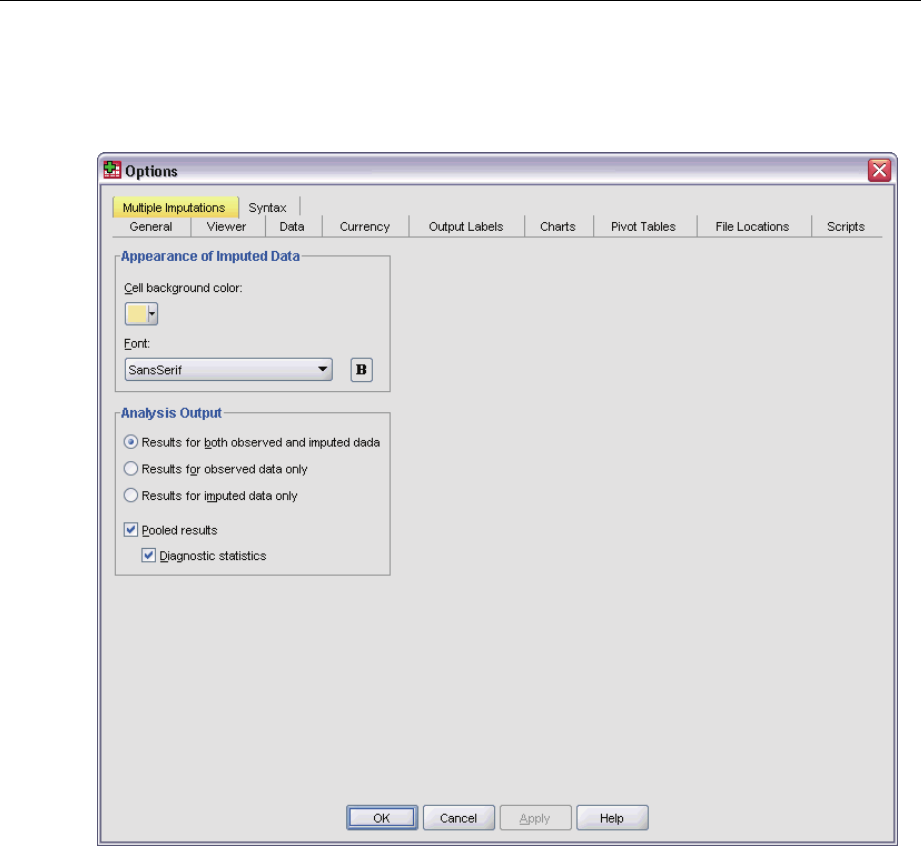Close the Options dialog
The width and height of the screenshot is (921, 846).
click(879, 170)
